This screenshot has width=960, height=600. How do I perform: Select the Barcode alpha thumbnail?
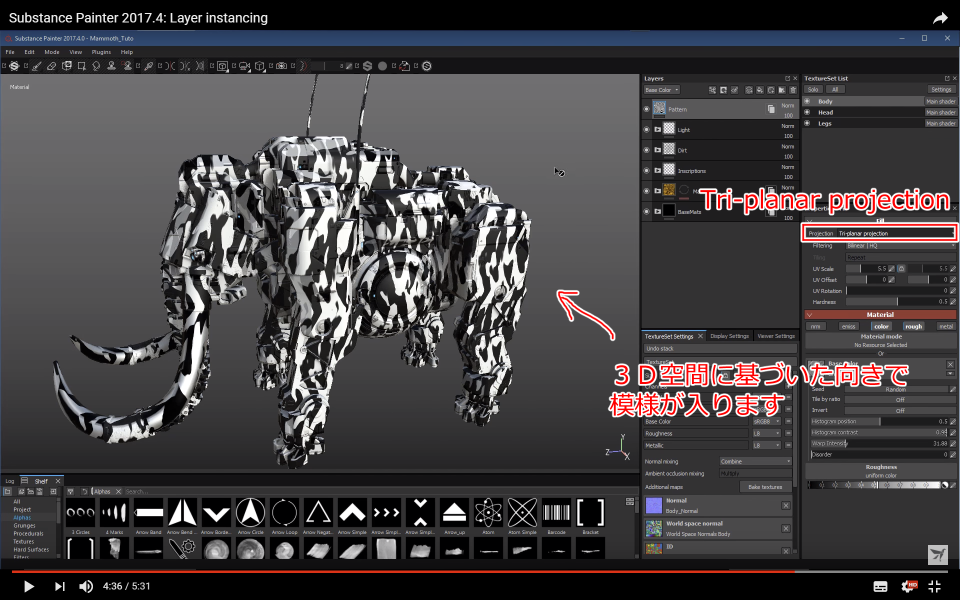click(556, 512)
